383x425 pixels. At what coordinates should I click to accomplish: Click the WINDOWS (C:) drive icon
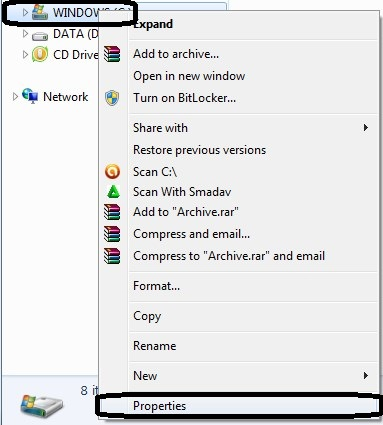40,12
